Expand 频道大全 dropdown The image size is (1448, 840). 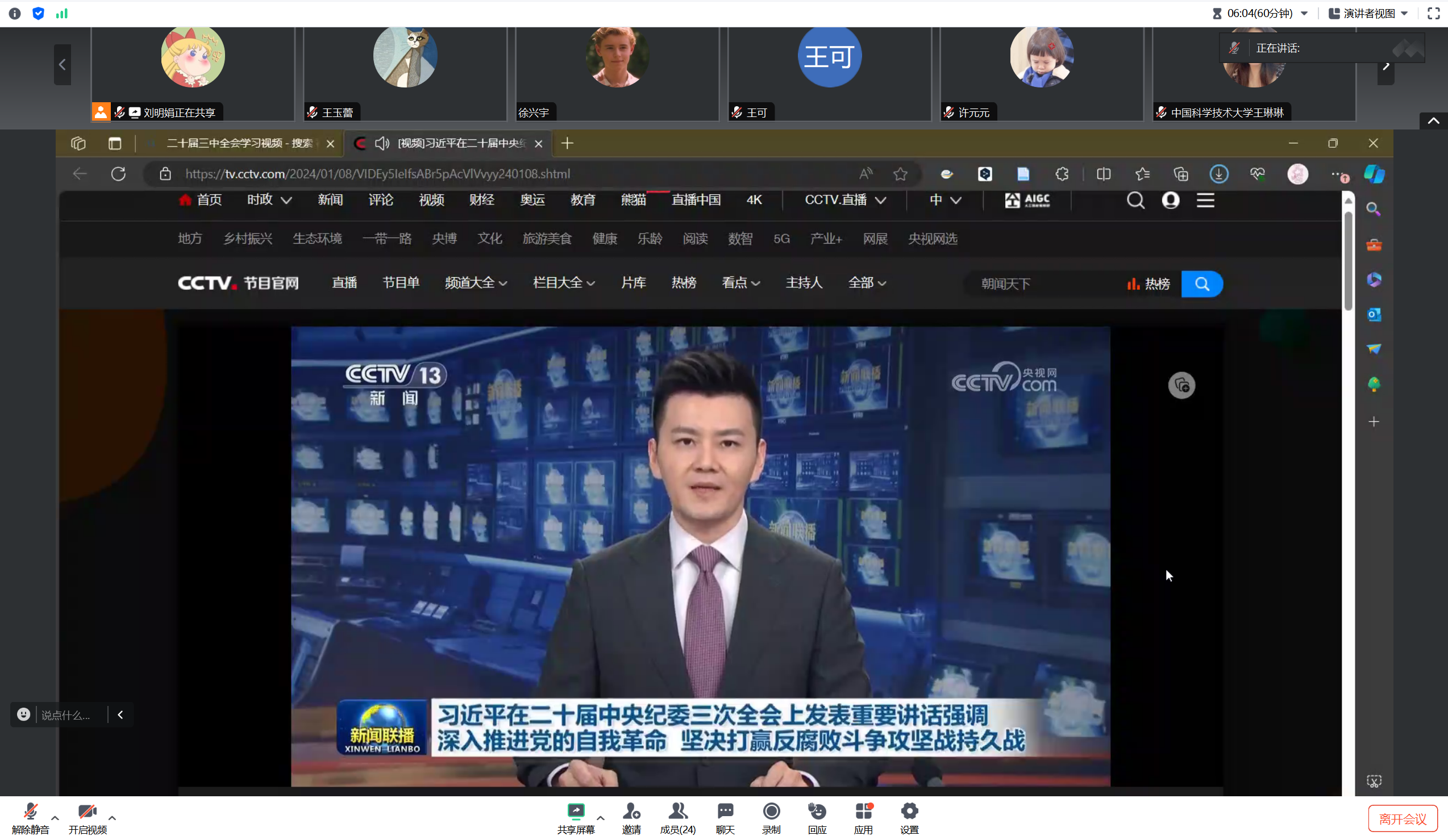[476, 282]
